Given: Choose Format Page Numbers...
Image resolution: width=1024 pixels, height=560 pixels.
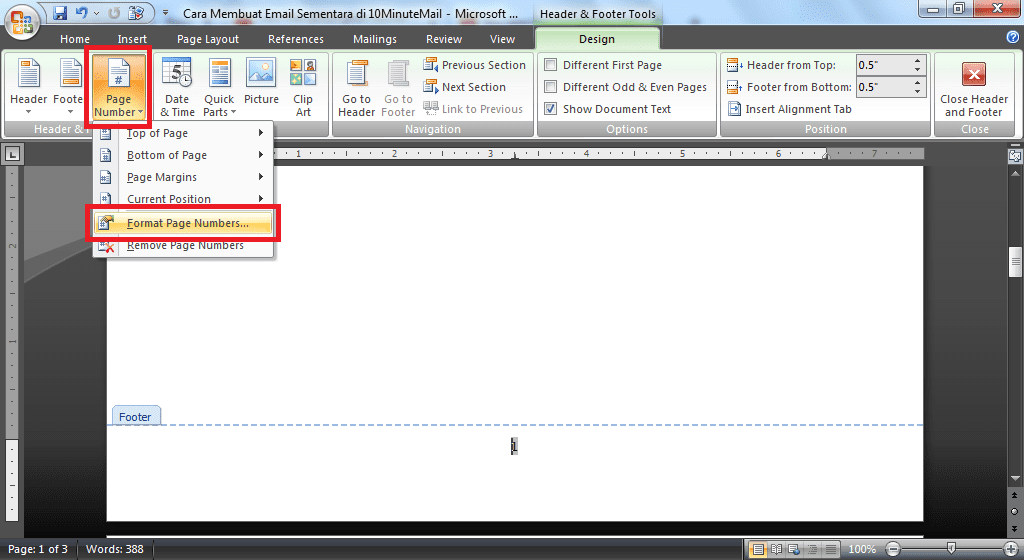Looking at the screenshot, I should [183, 223].
